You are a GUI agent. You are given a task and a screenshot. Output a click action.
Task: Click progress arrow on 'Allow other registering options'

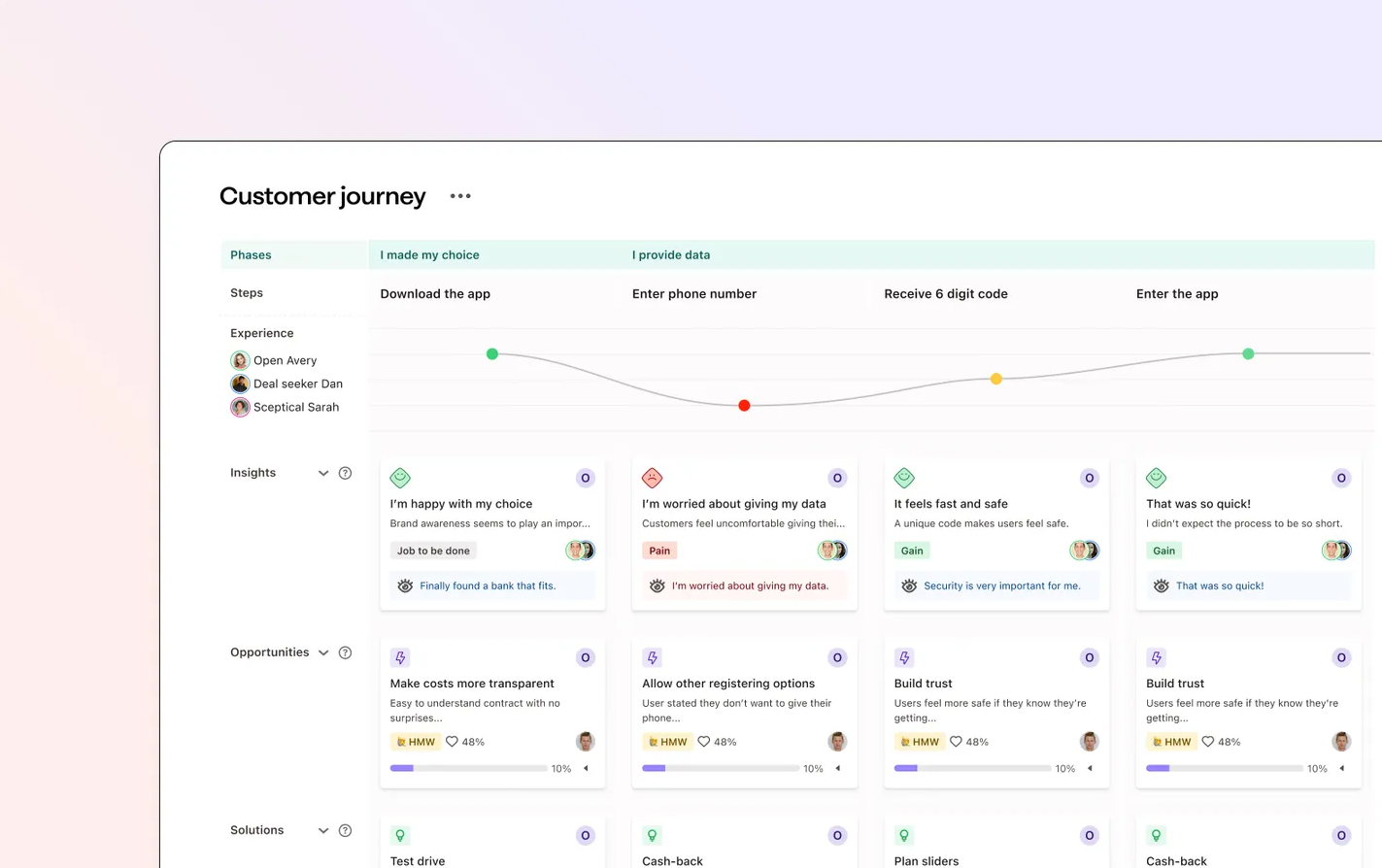[838, 768]
